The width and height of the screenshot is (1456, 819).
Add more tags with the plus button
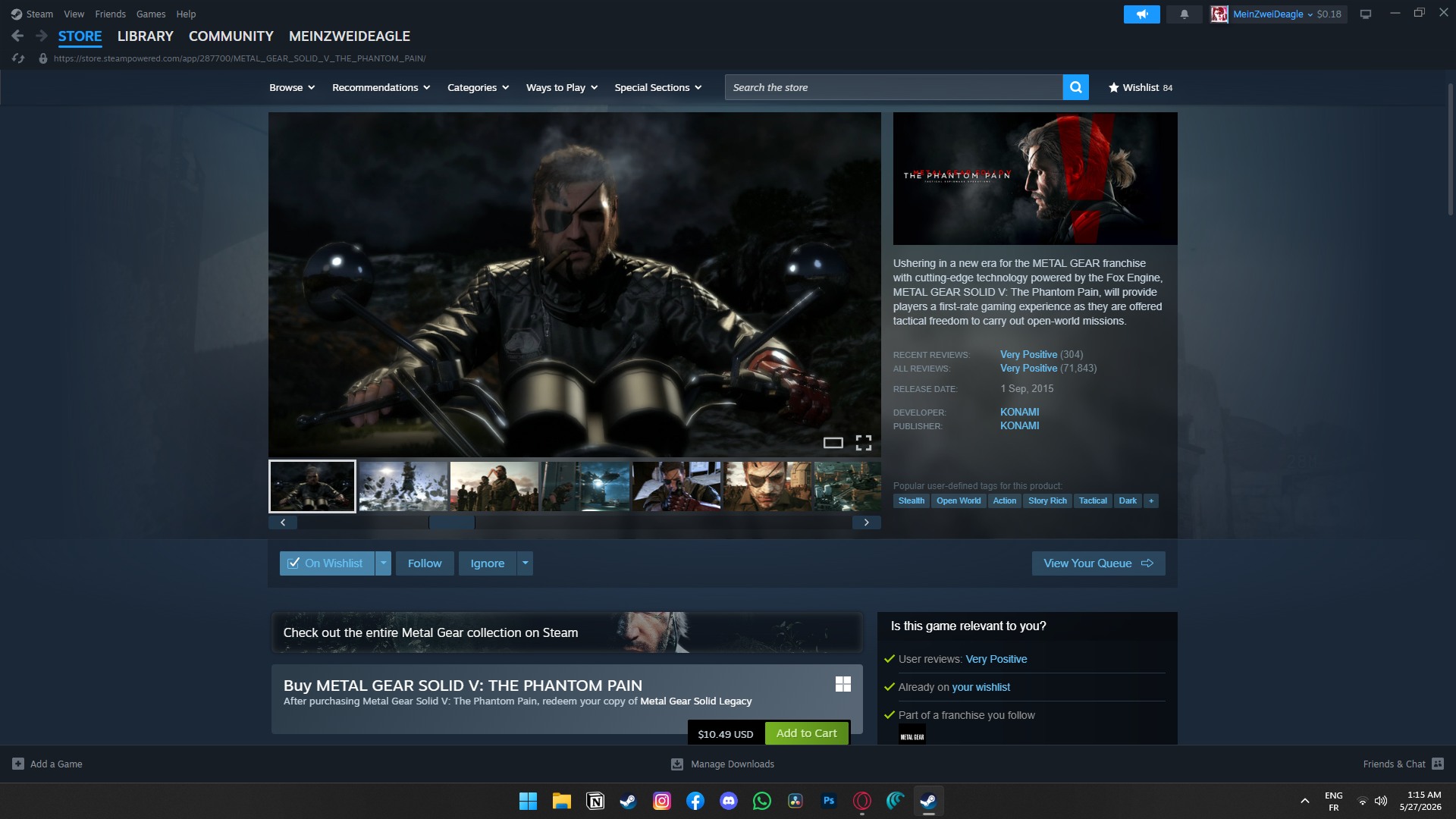coord(1151,500)
